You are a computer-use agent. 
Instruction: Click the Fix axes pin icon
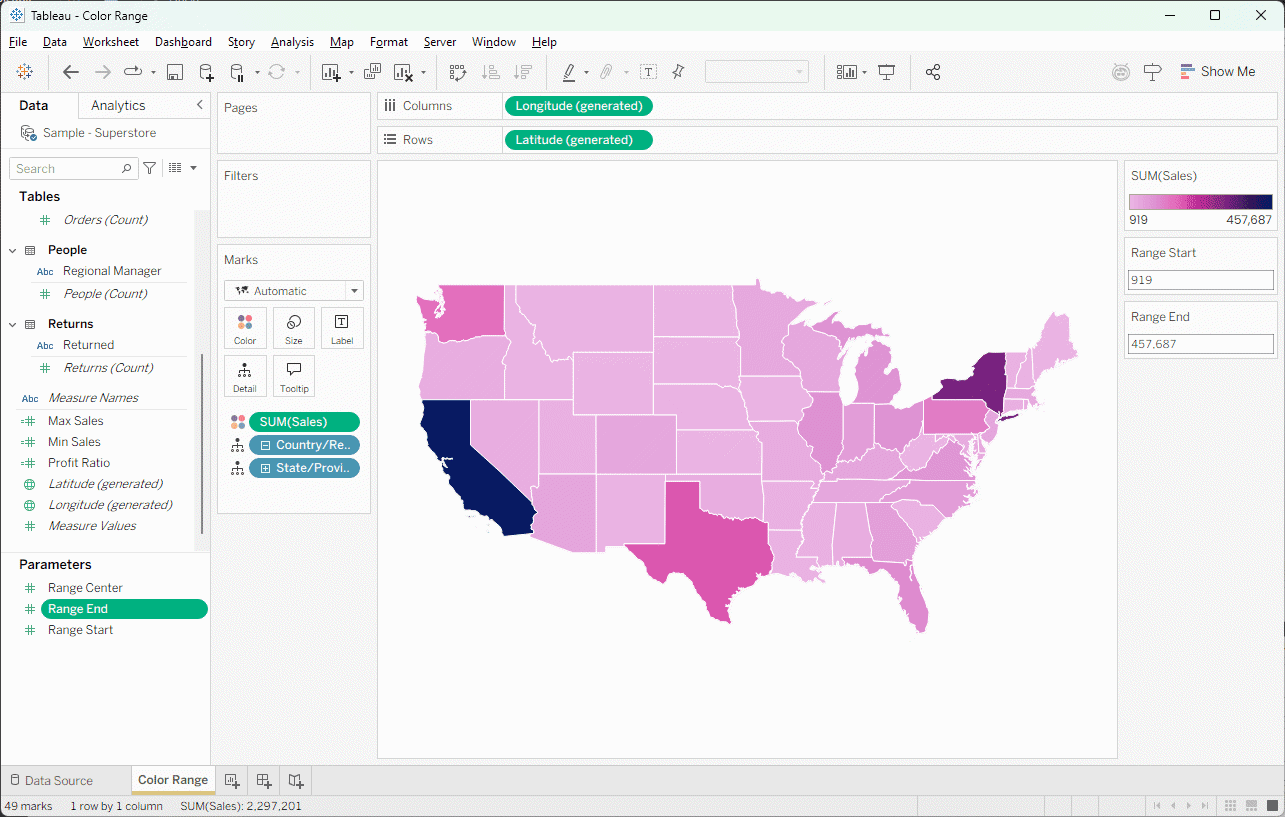679,72
